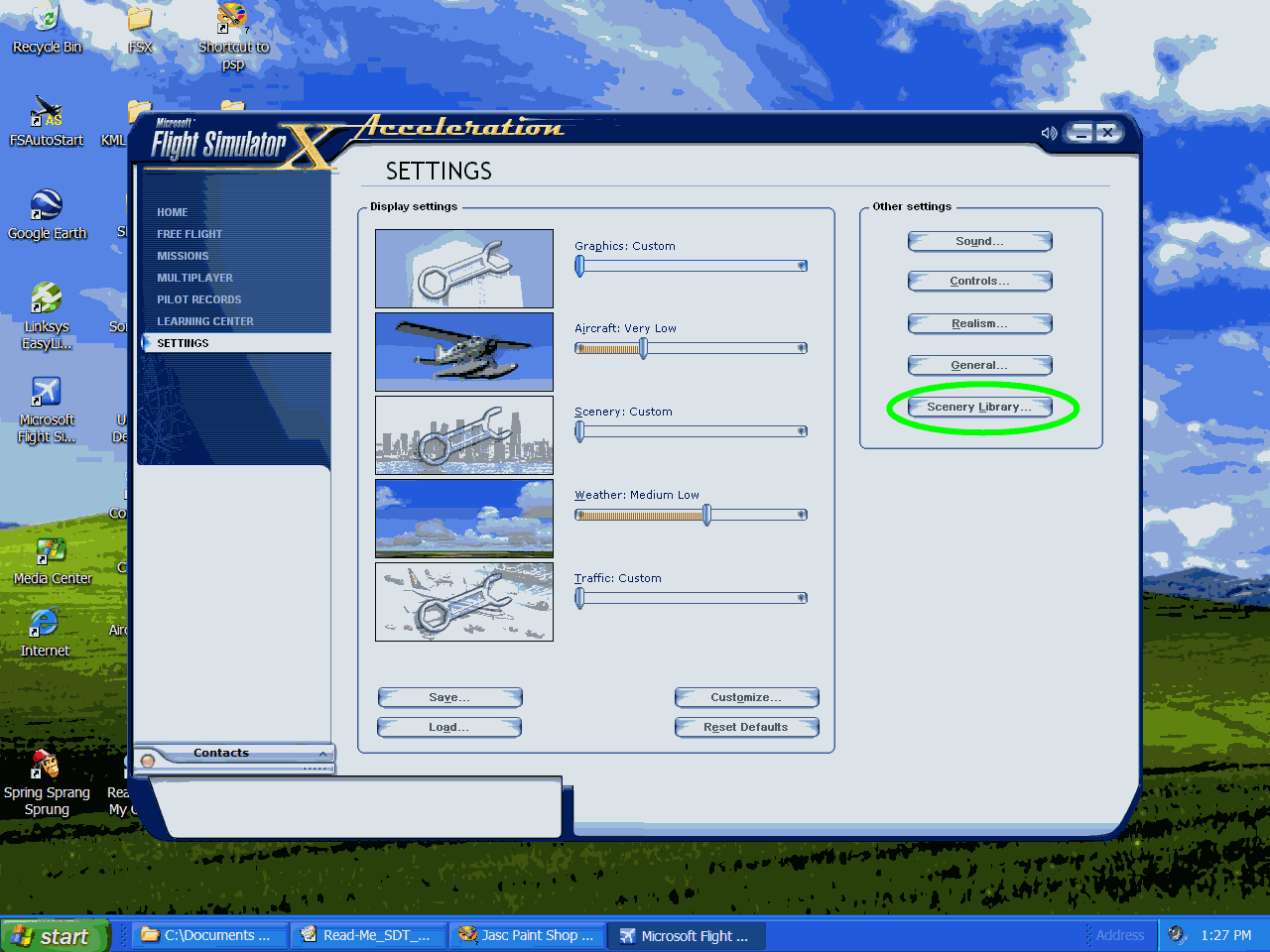Viewport: 1270px width, 952px height.
Task: Click the Weather slider handle
Action: click(706, 515)
